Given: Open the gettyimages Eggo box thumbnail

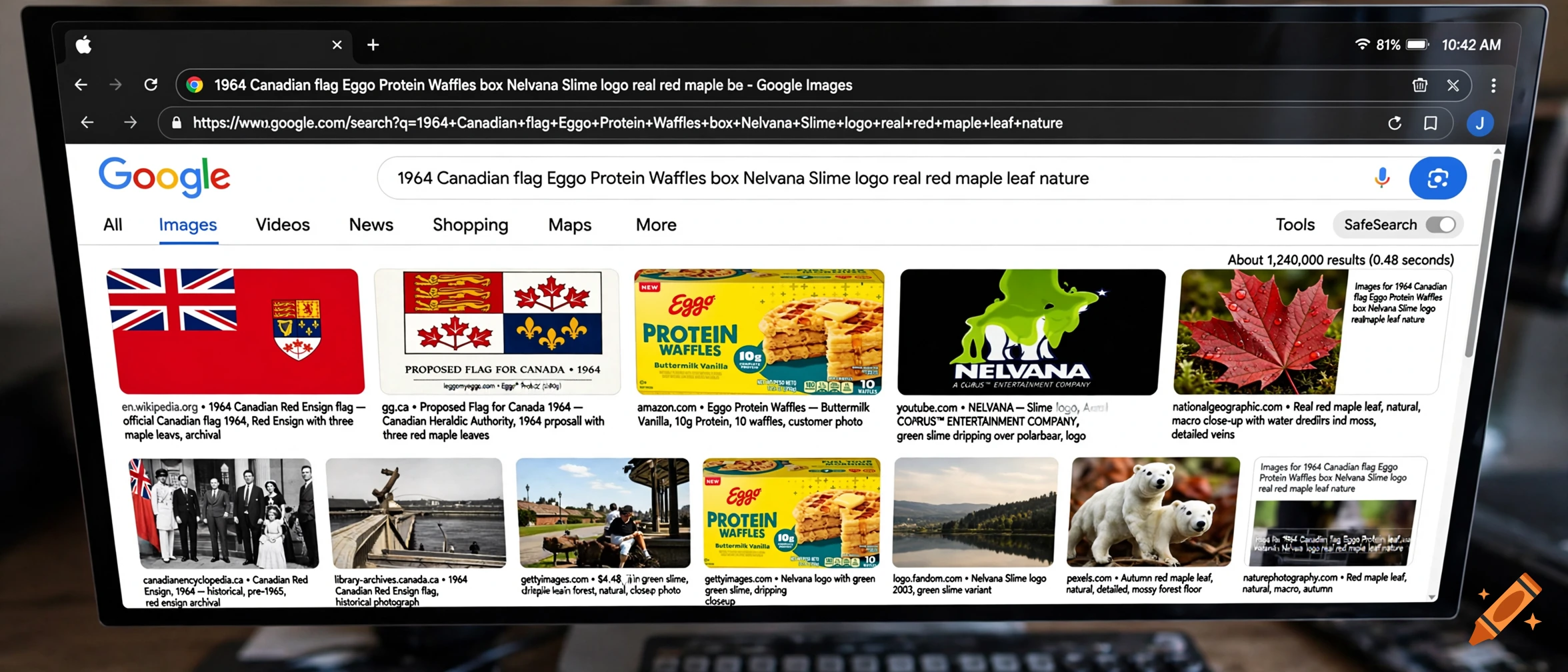Looking at the screenshot, I should click(x=792, y=512).
